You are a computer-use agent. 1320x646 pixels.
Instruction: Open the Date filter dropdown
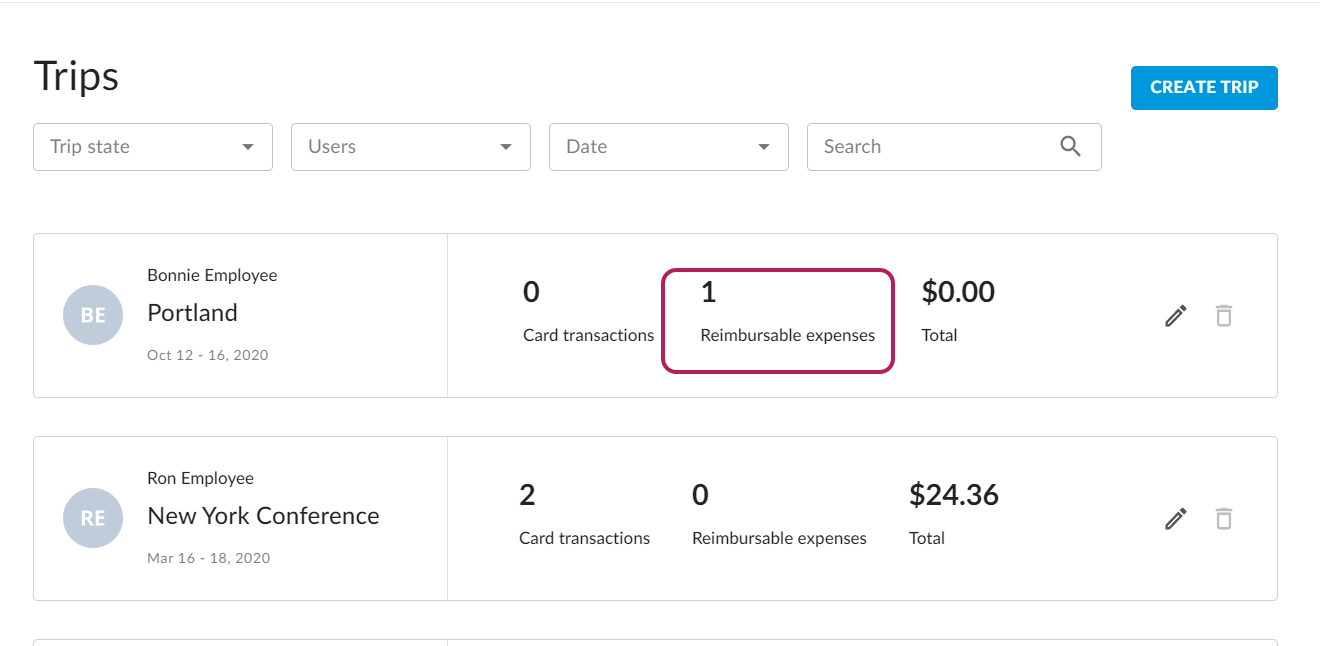(x=668, y=147)
